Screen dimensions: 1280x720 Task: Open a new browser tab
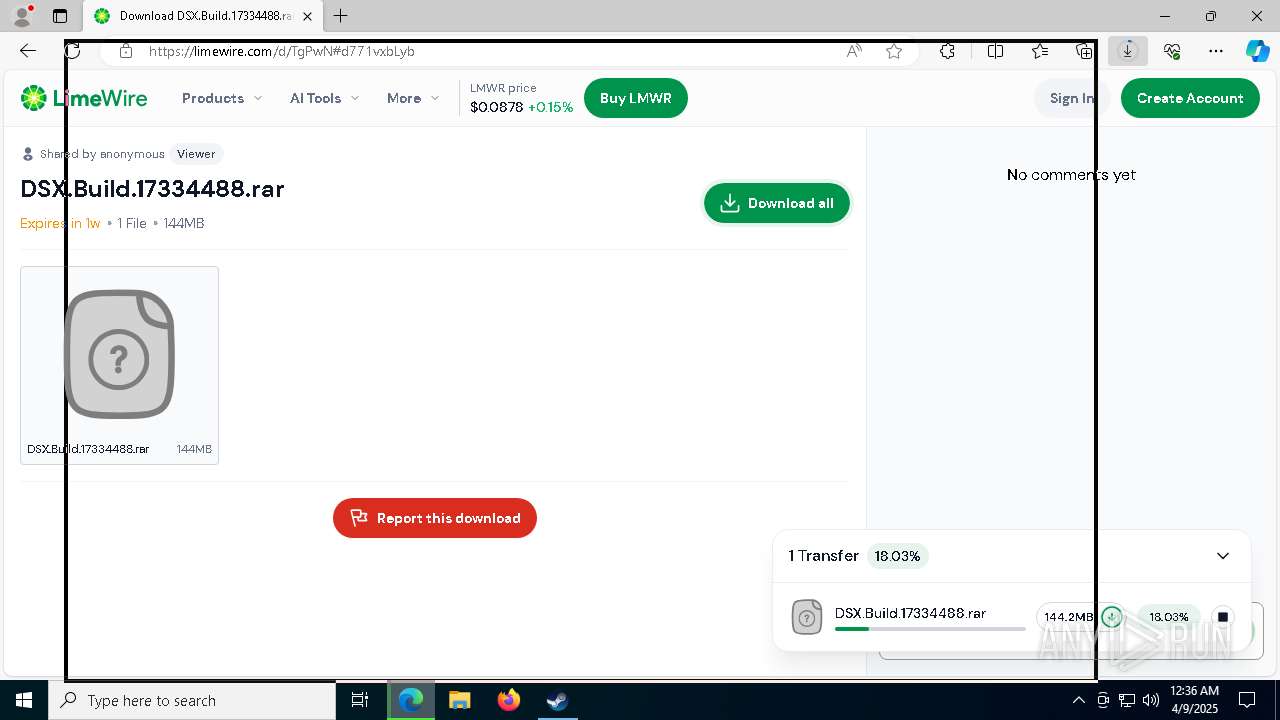(341, 16)
